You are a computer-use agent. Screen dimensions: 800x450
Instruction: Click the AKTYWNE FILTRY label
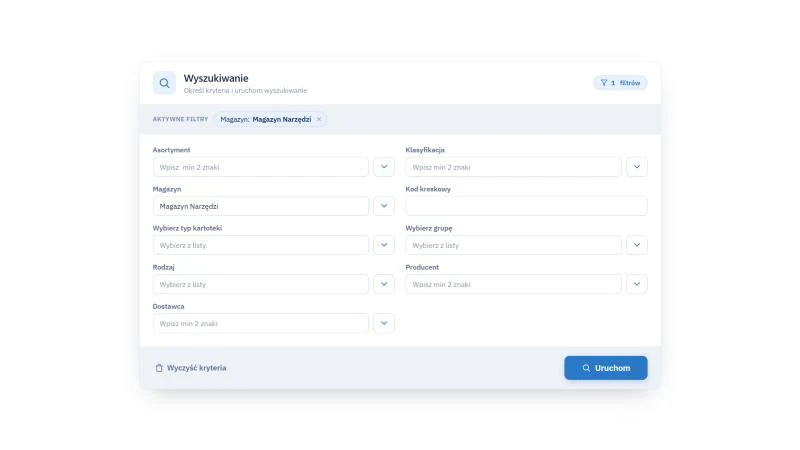[180, 119]
